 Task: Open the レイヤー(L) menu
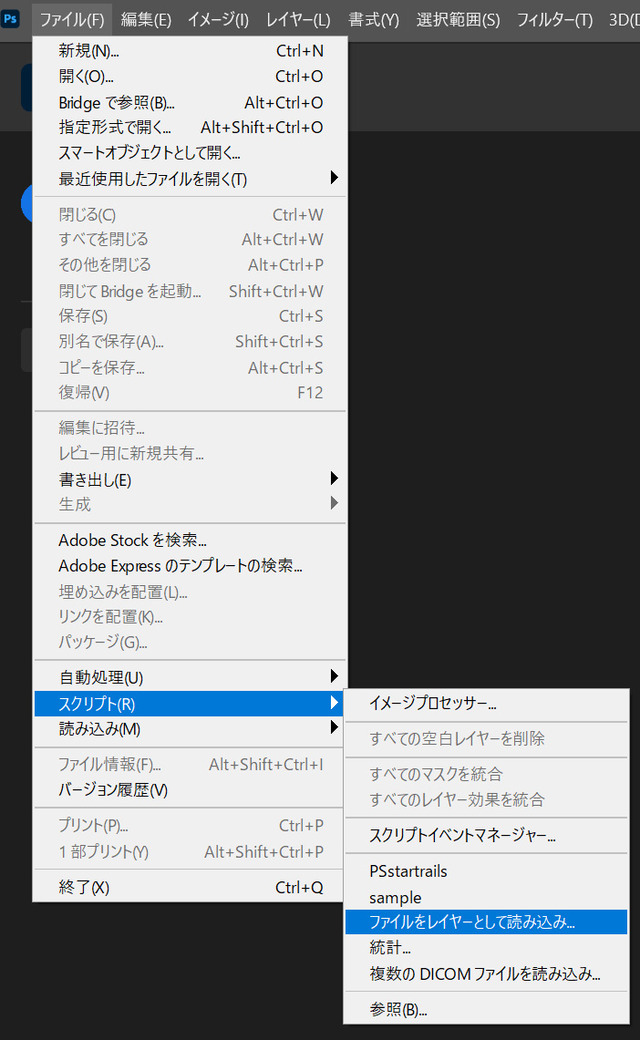298,20
